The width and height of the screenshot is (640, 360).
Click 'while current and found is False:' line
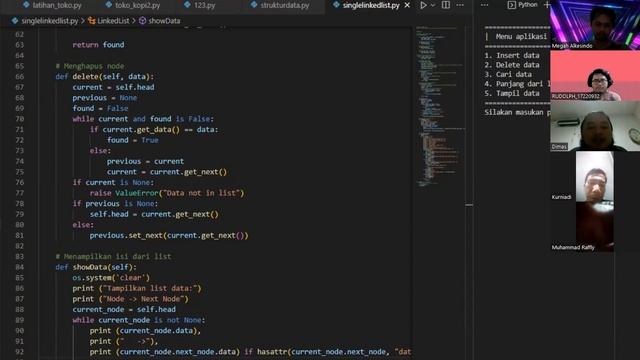coord(143,119)
